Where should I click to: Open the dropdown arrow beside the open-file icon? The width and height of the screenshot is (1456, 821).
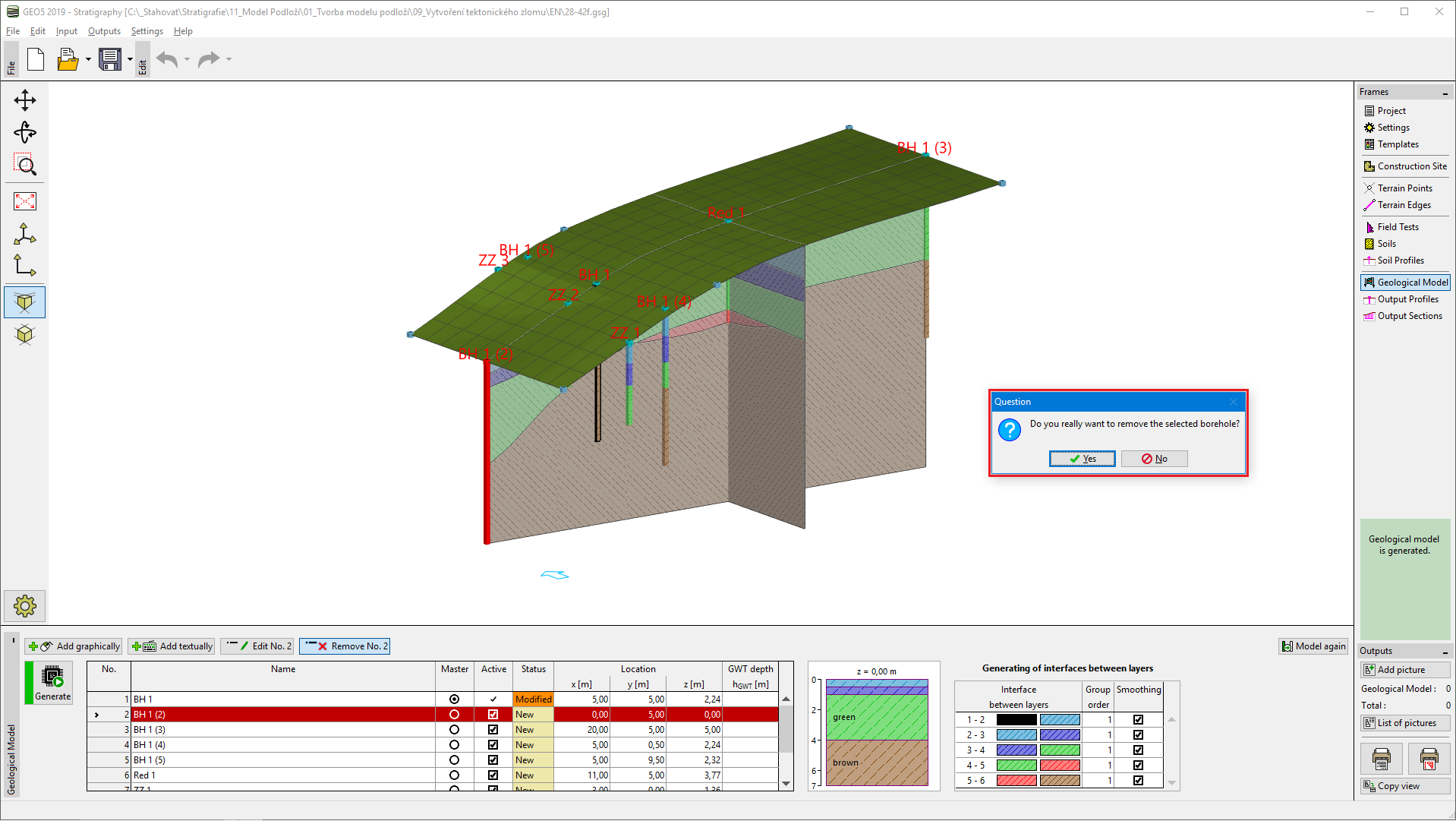pyautogui.click(x=89, y=59)
